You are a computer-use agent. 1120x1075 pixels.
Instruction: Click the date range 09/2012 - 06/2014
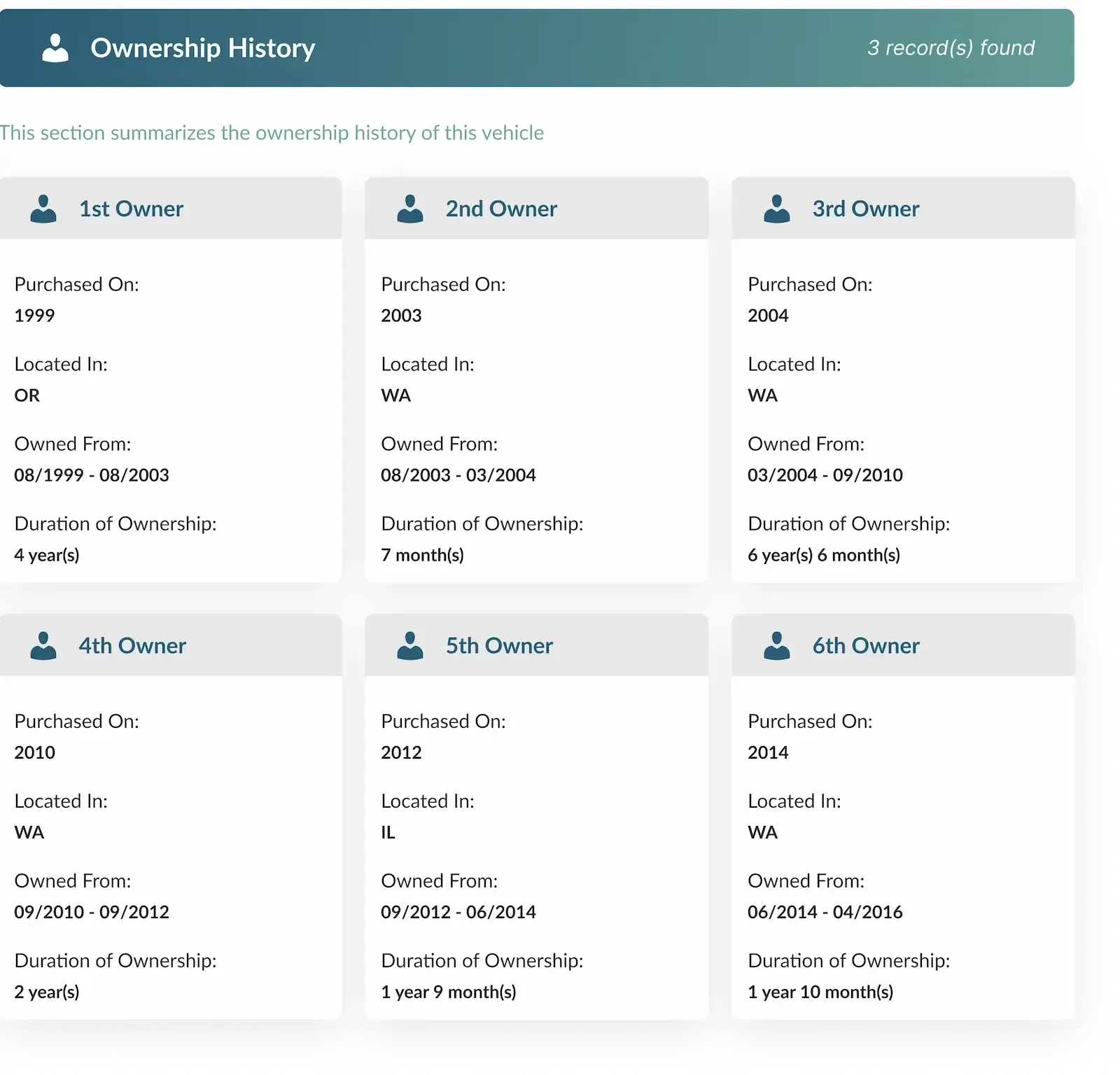458,912
